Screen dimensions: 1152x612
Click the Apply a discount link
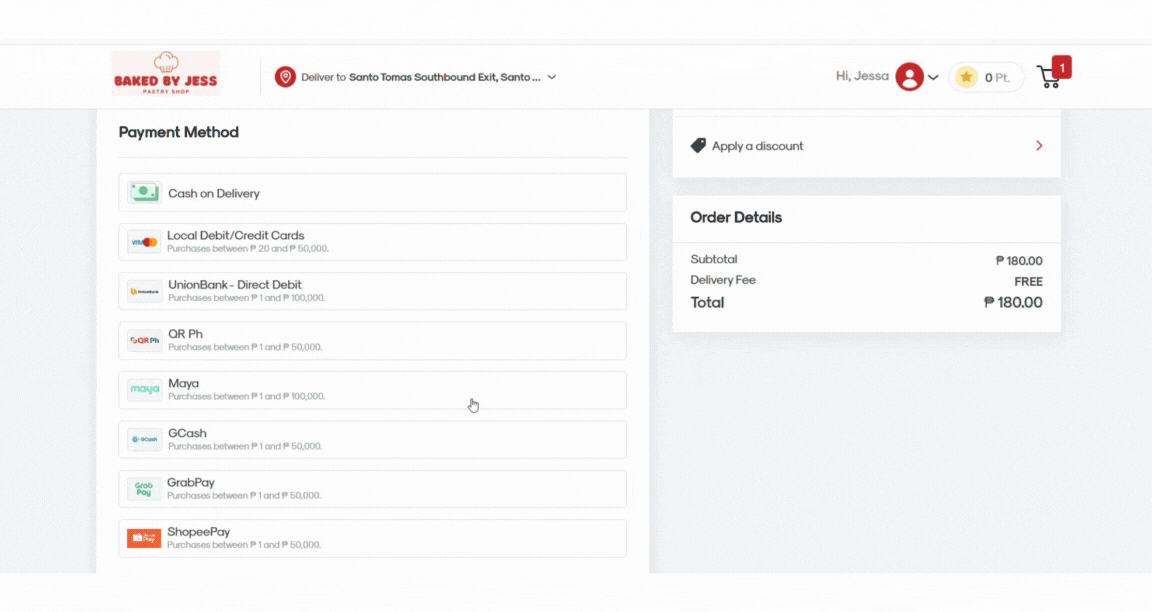(x=757, y=146)
